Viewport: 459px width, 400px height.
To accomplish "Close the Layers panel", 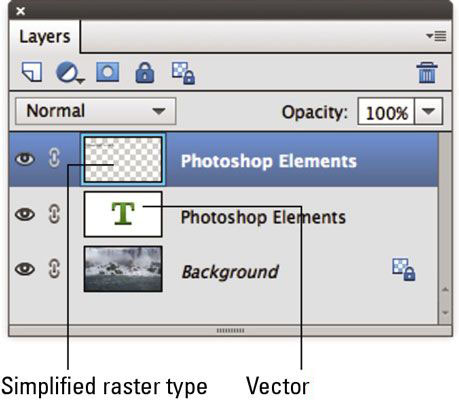I will [20, 11].
